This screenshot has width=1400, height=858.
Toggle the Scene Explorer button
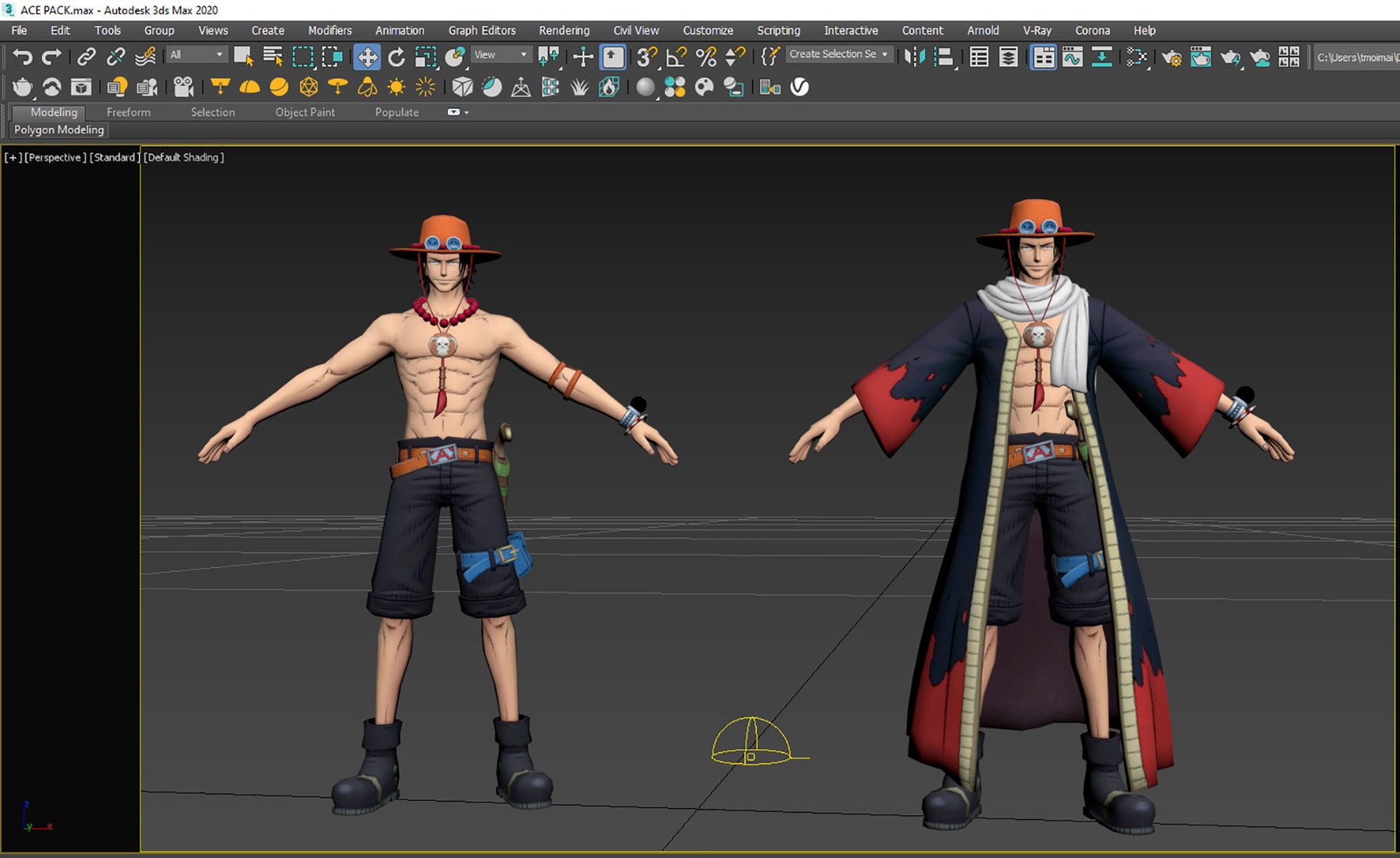click(x=979, y=56)
